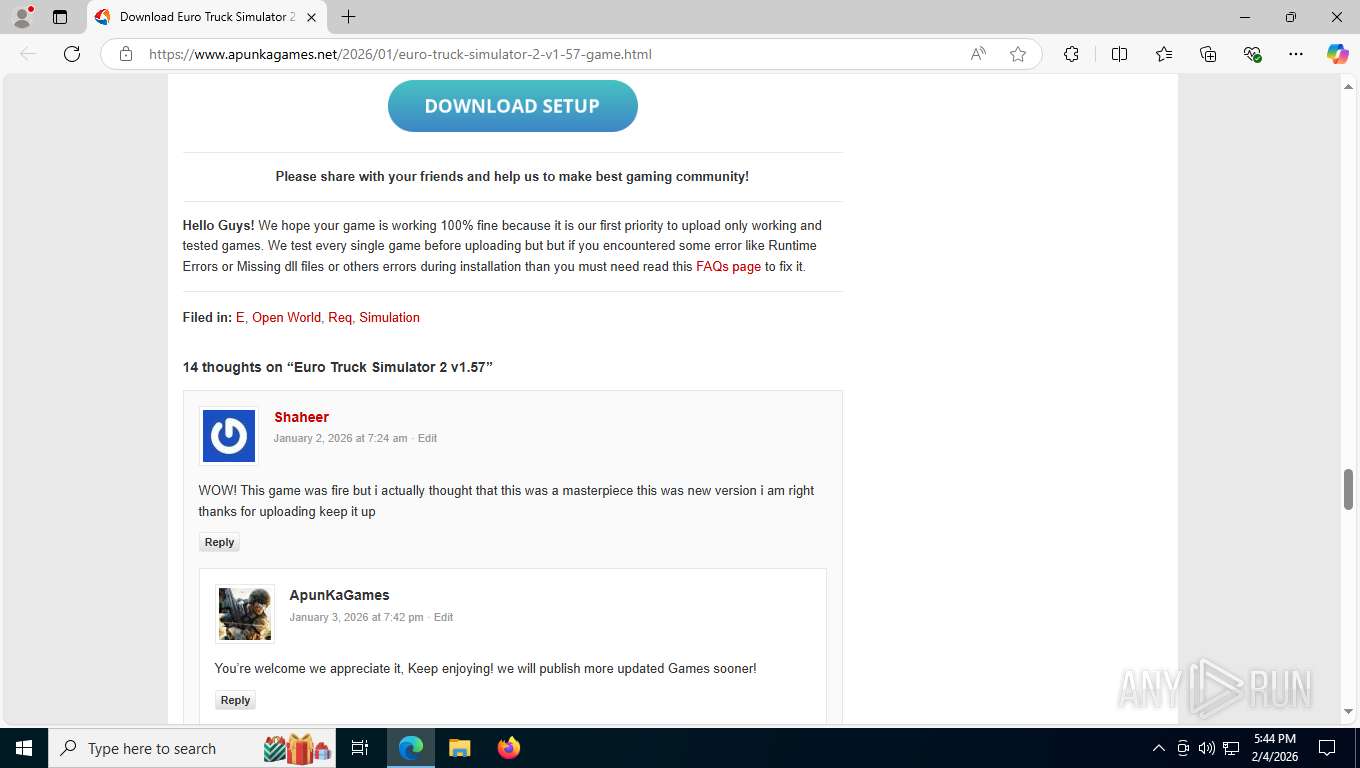Open Collections icon
This screenshot has width=1360, height=768.
(1208, 54)
